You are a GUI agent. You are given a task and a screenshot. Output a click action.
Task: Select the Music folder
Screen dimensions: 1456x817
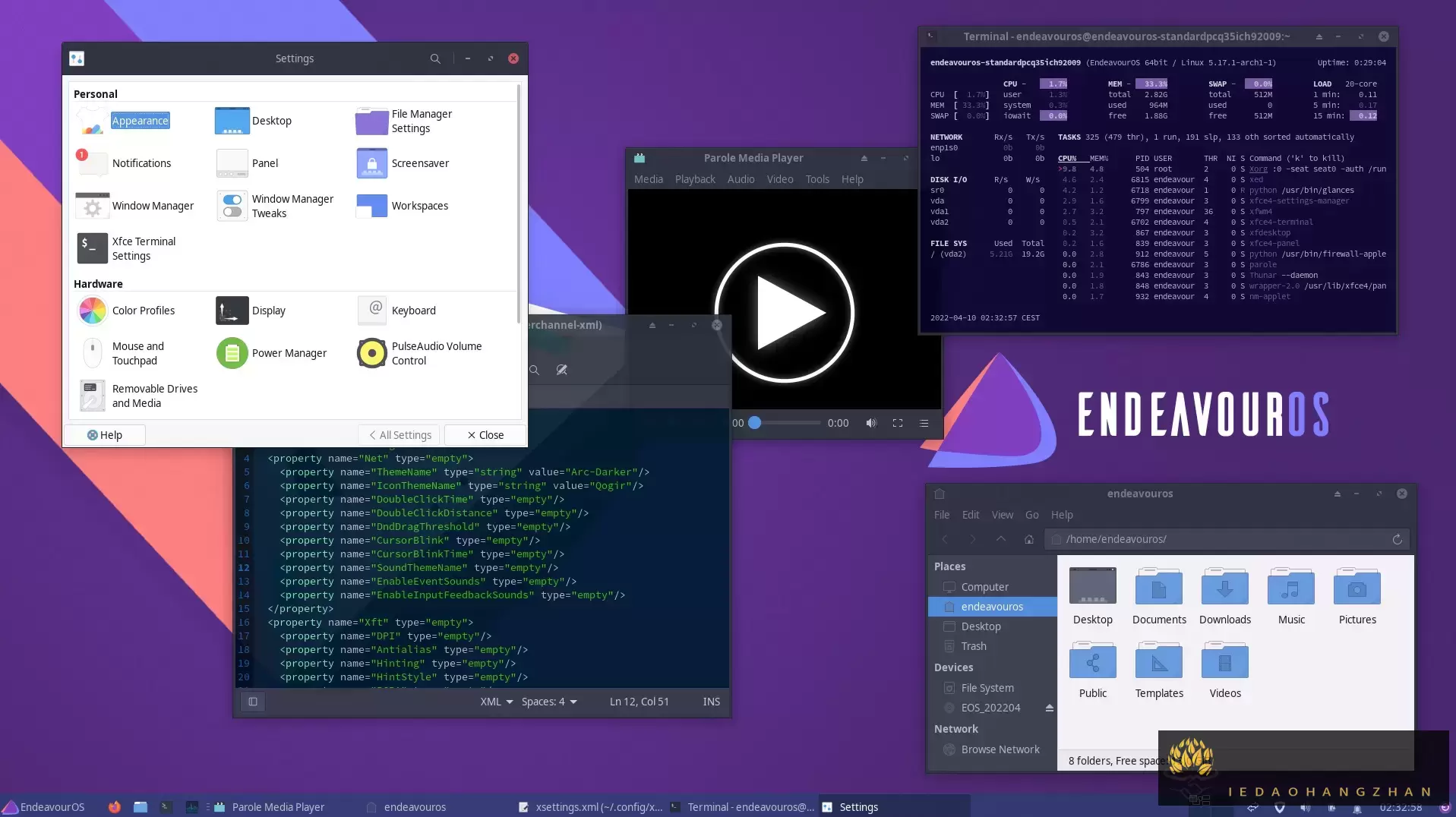1291,596
